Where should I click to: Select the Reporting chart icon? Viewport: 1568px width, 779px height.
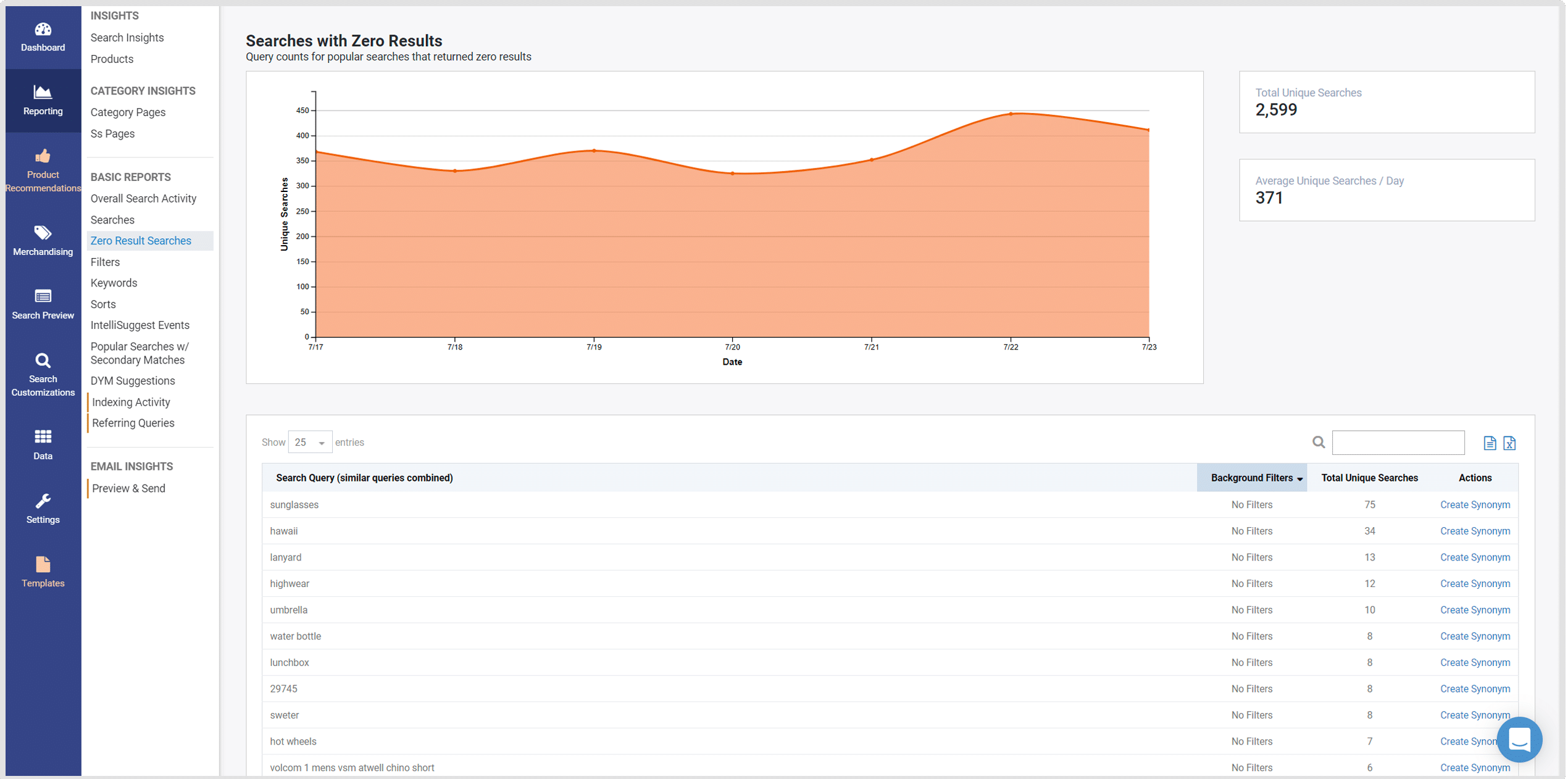(43, 92)
